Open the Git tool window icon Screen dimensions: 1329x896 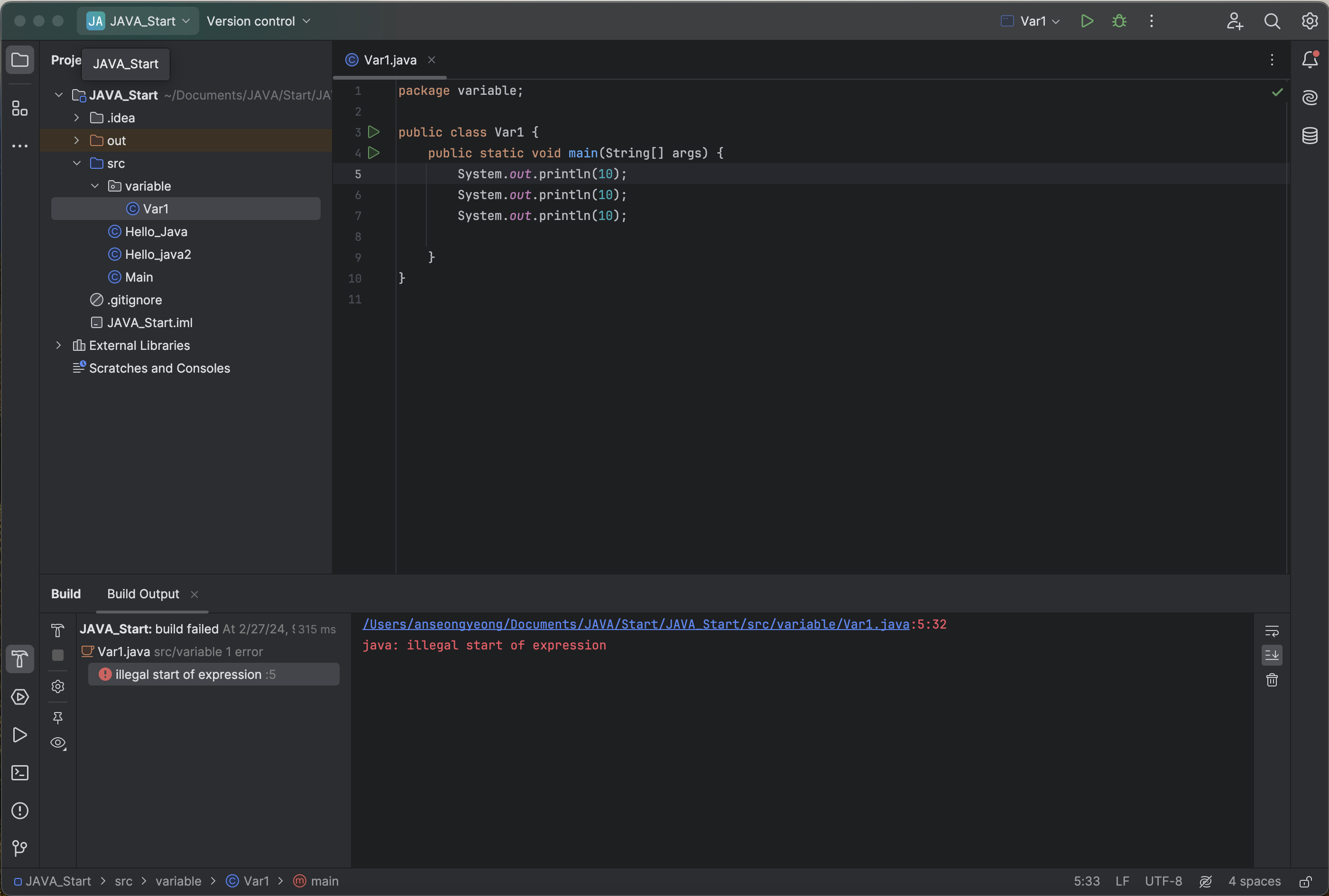pos(20,848)
